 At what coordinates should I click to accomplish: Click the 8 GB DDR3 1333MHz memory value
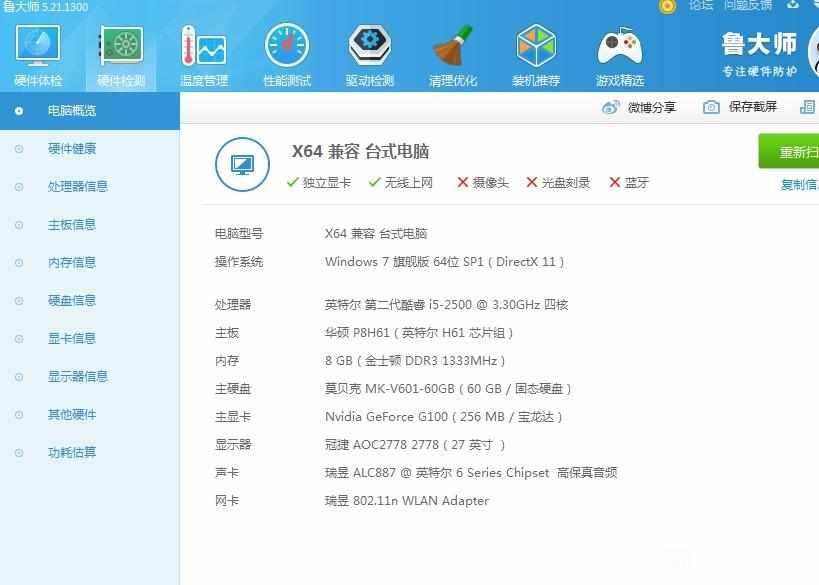click(415, 361)
